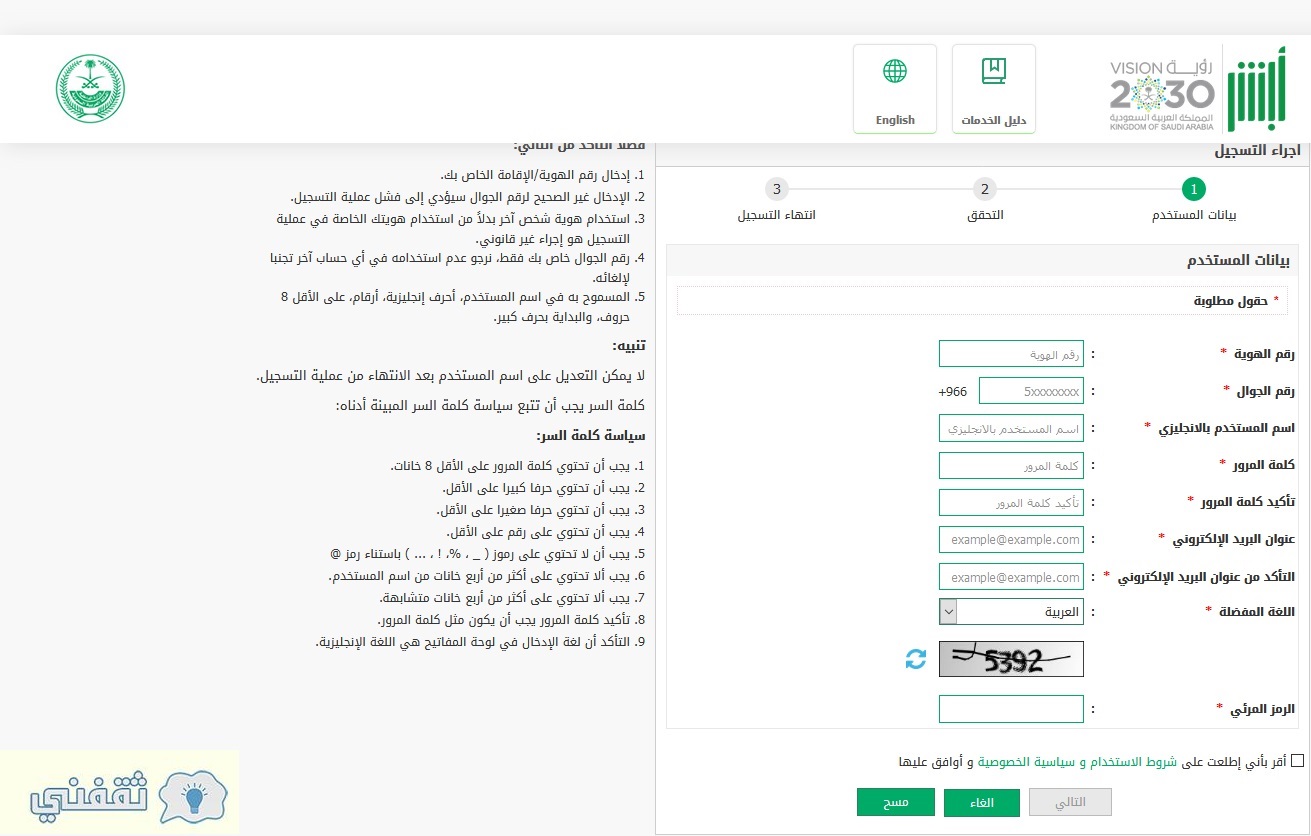Select step 3 registration completion
1311x836 pixels.
click(776, 190)
